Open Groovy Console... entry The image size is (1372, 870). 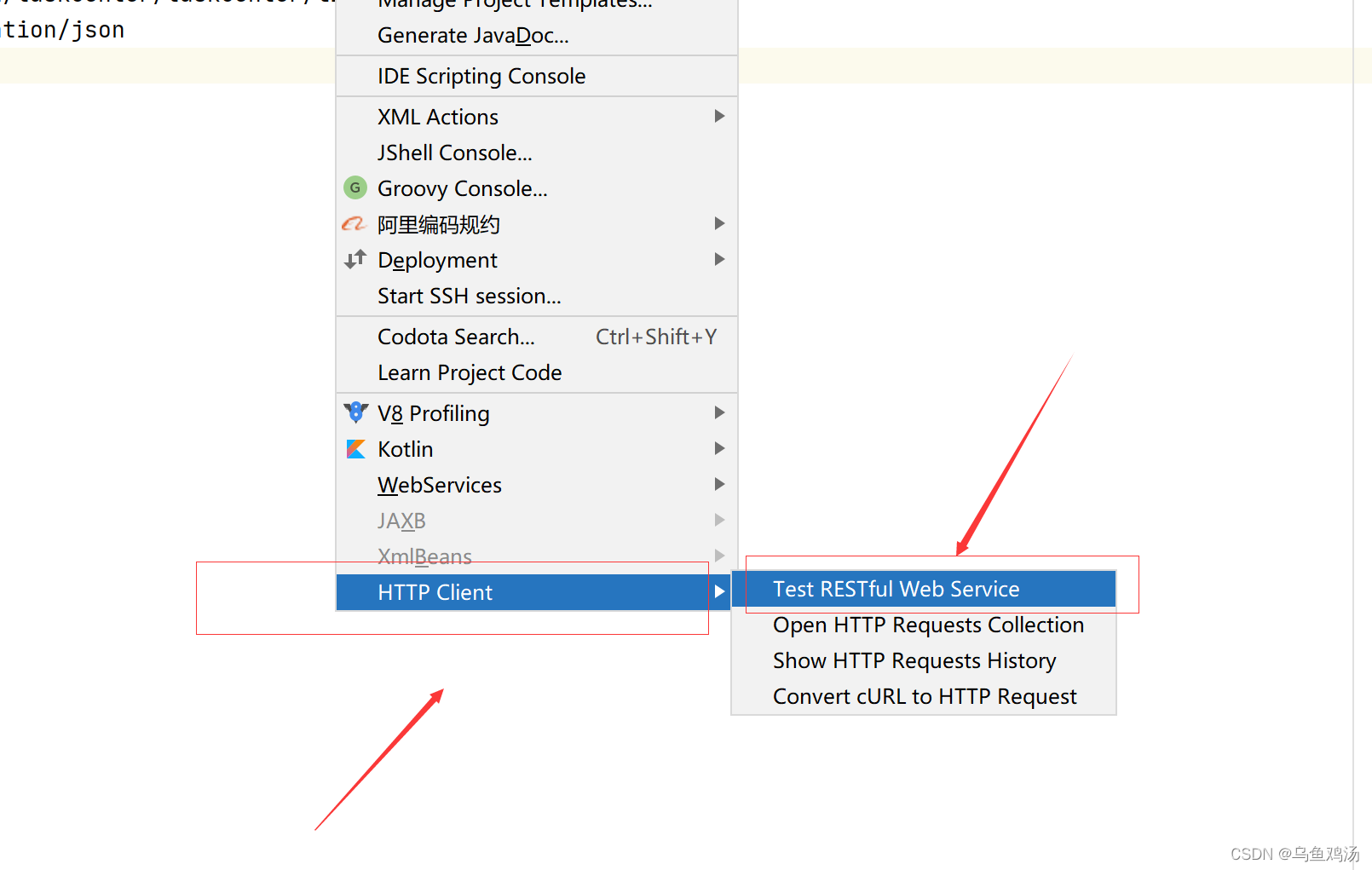tap(537, 188)
